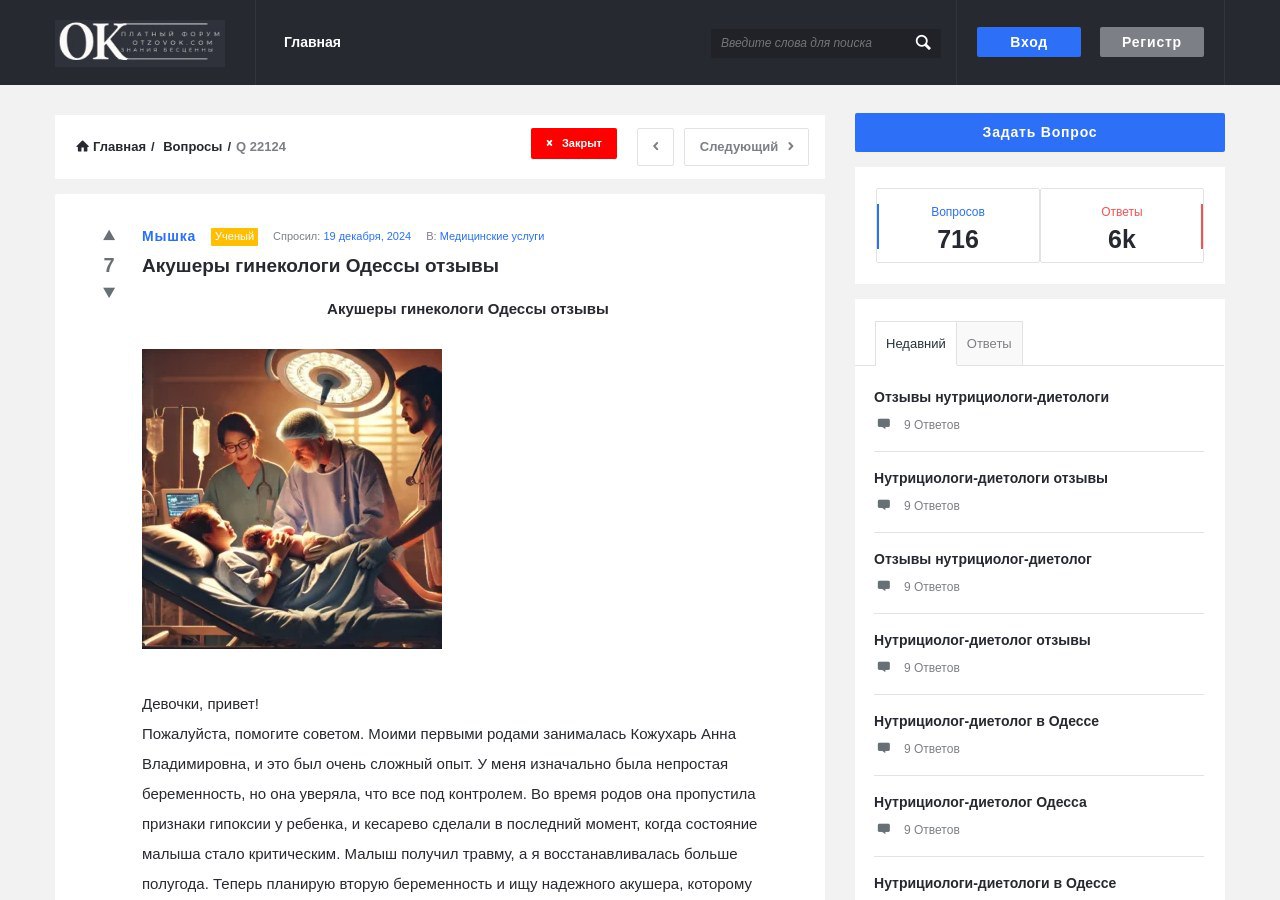This screenshot has height=900, width=1280.
Task: Click the Задать Вопрос button
Action: click(1040, 132)
